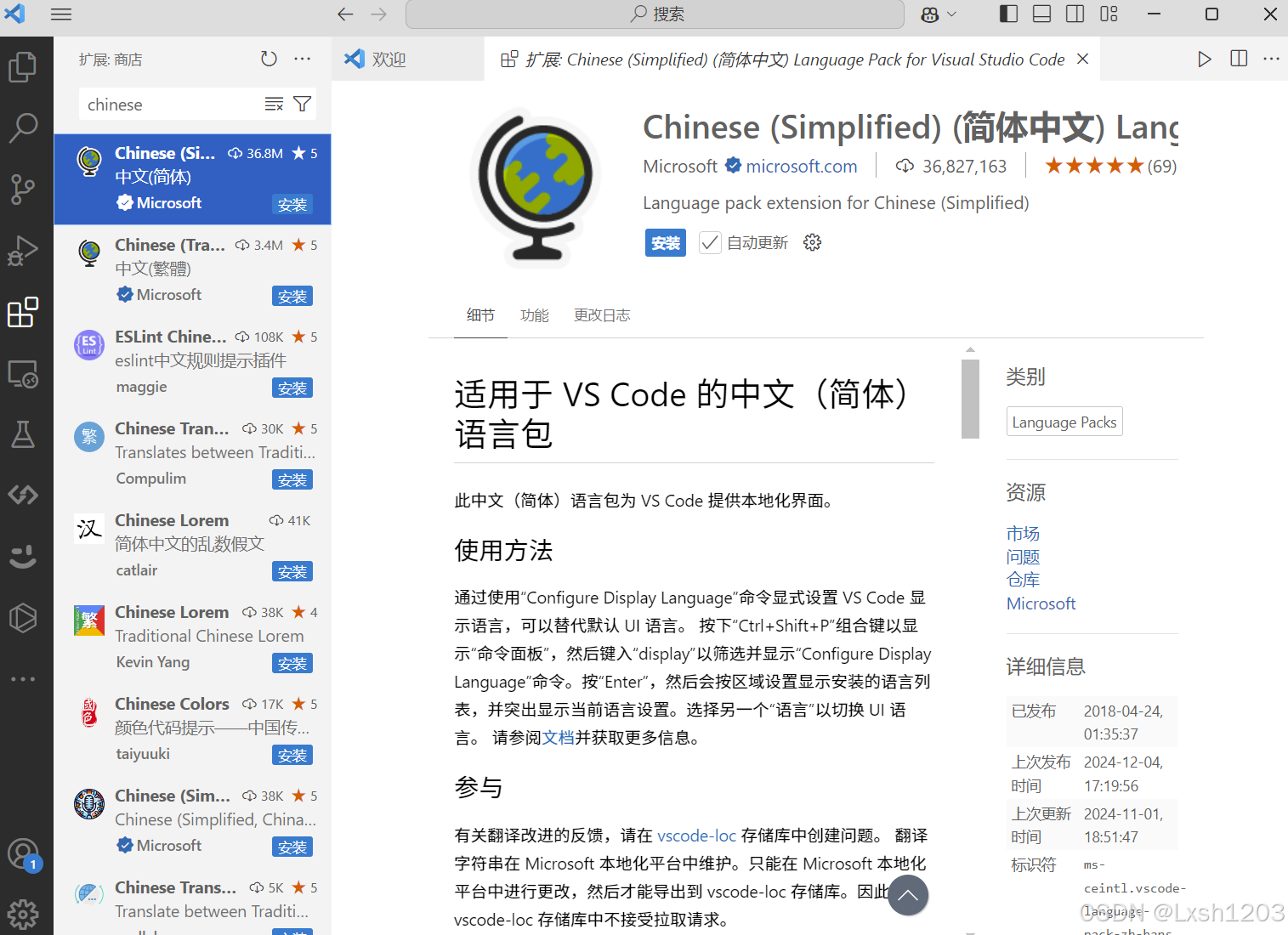This screenshot has width=1288, height=935.
Task: Open the Explorer view in activity bar
Action: click(23, 67)
